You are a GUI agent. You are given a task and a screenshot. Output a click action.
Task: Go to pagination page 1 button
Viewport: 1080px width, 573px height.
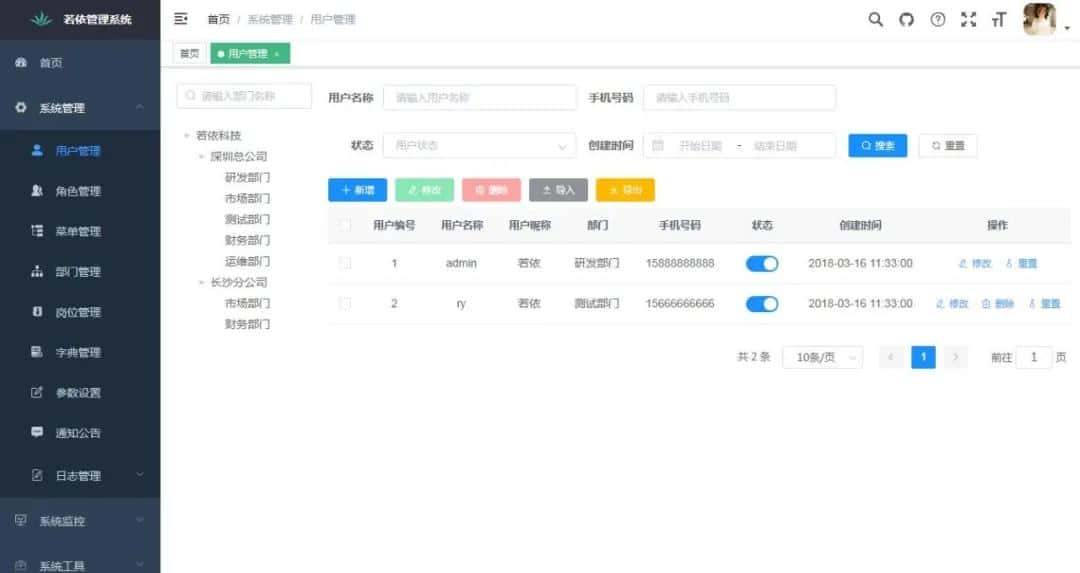point(923,357)
